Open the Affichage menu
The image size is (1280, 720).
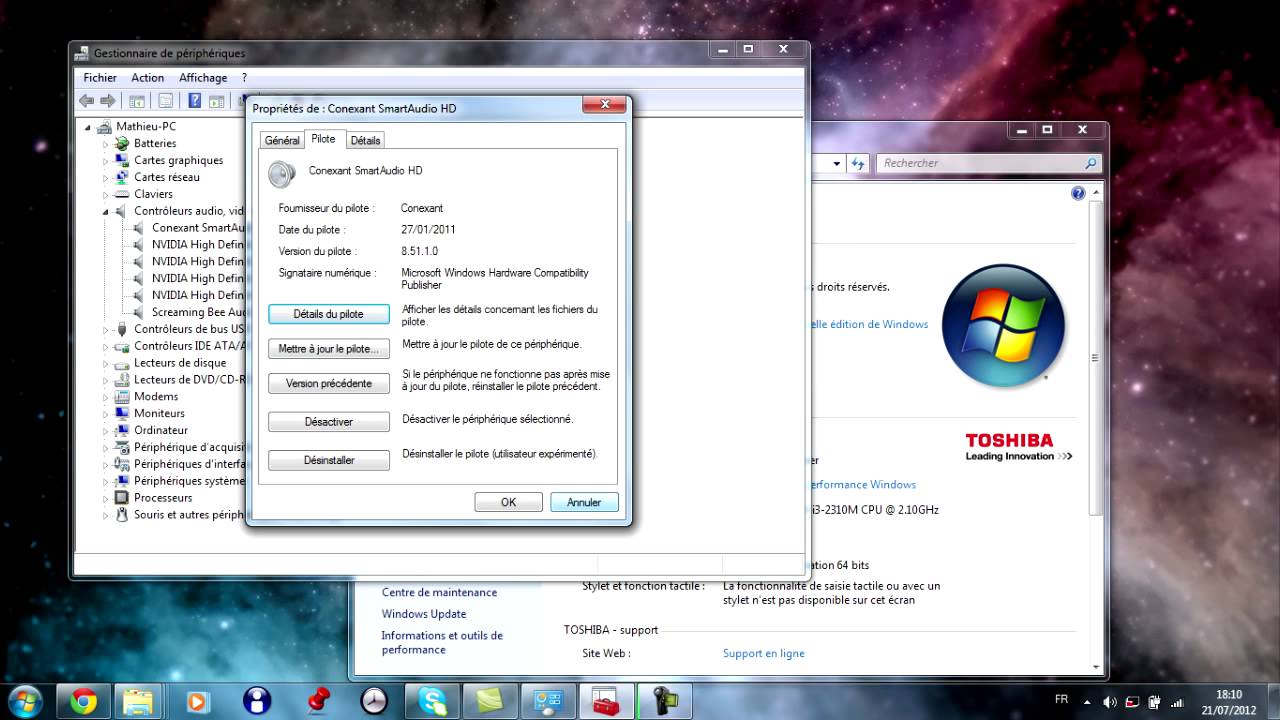[203, 78]
